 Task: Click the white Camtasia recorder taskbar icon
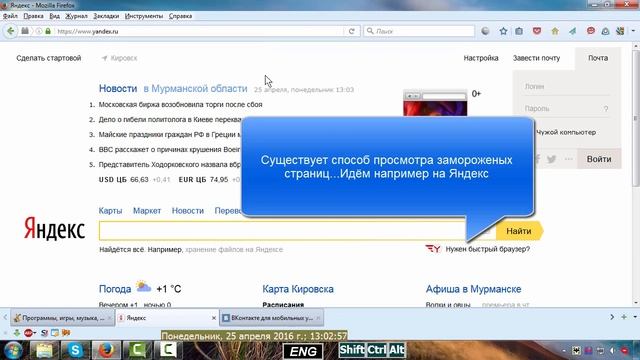coord(168,350)
